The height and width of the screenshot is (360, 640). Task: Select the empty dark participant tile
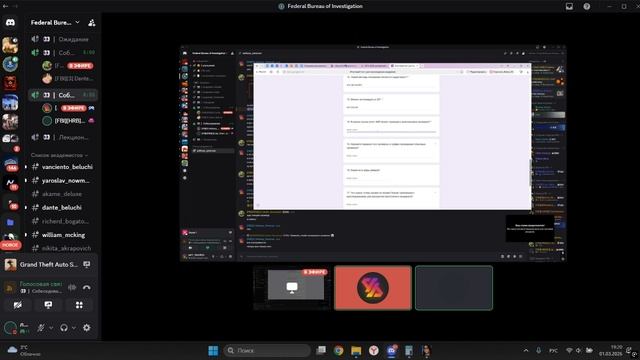pyautogui.click(x=454, y=288)
